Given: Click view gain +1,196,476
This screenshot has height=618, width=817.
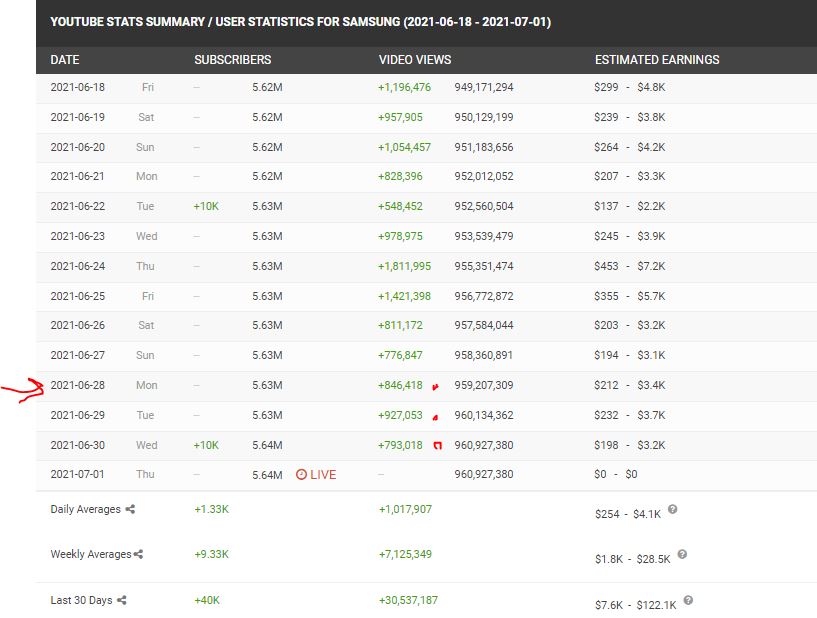Looking at the screenshot, I should click(404, 87).
